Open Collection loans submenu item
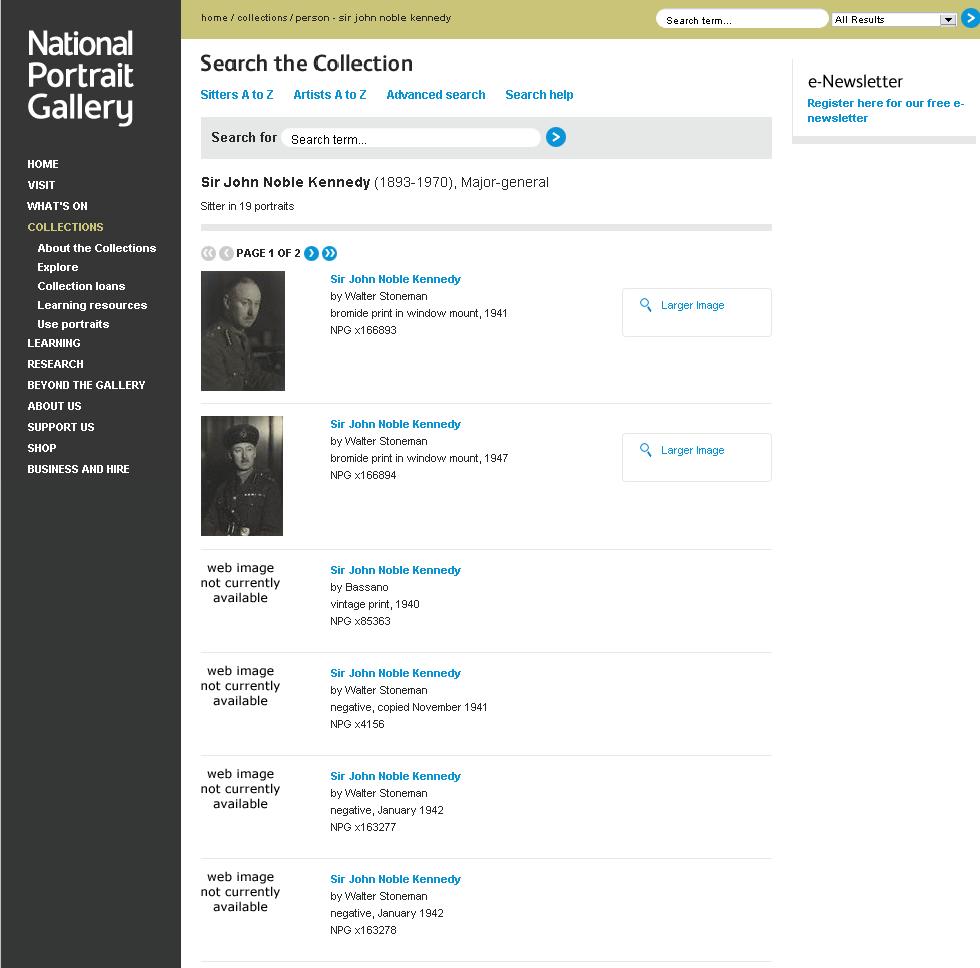Viewport: 980px width, 968px height. (x=81, y=286)
